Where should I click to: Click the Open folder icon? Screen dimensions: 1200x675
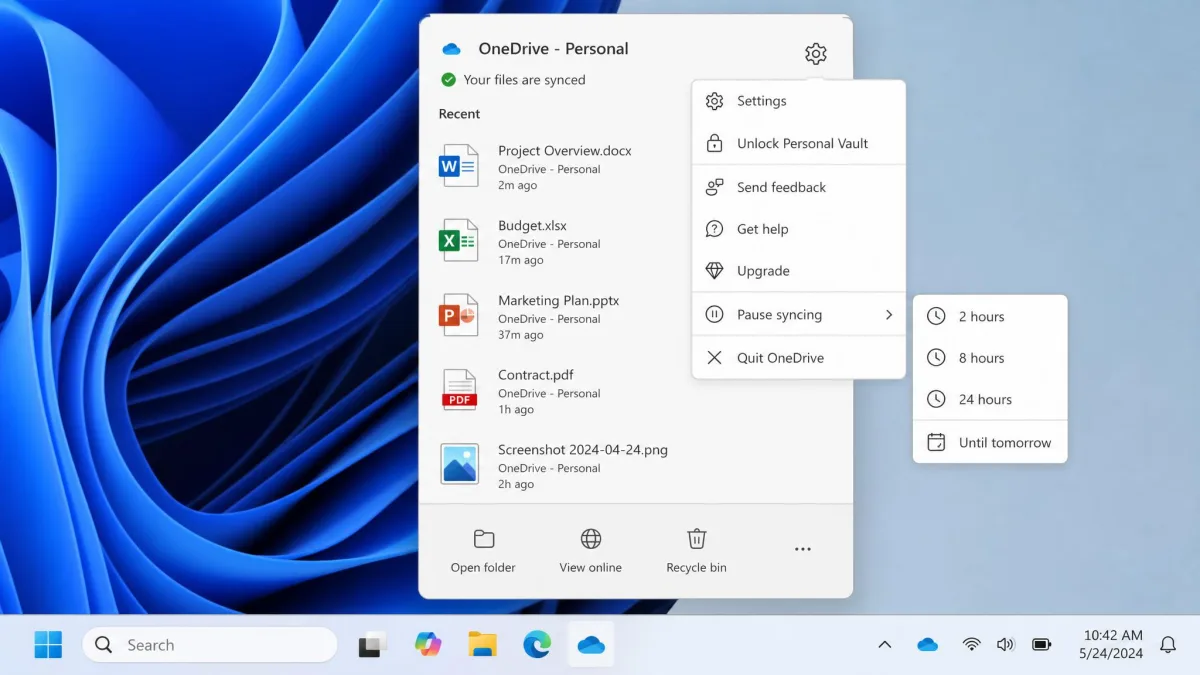point(484,539)
